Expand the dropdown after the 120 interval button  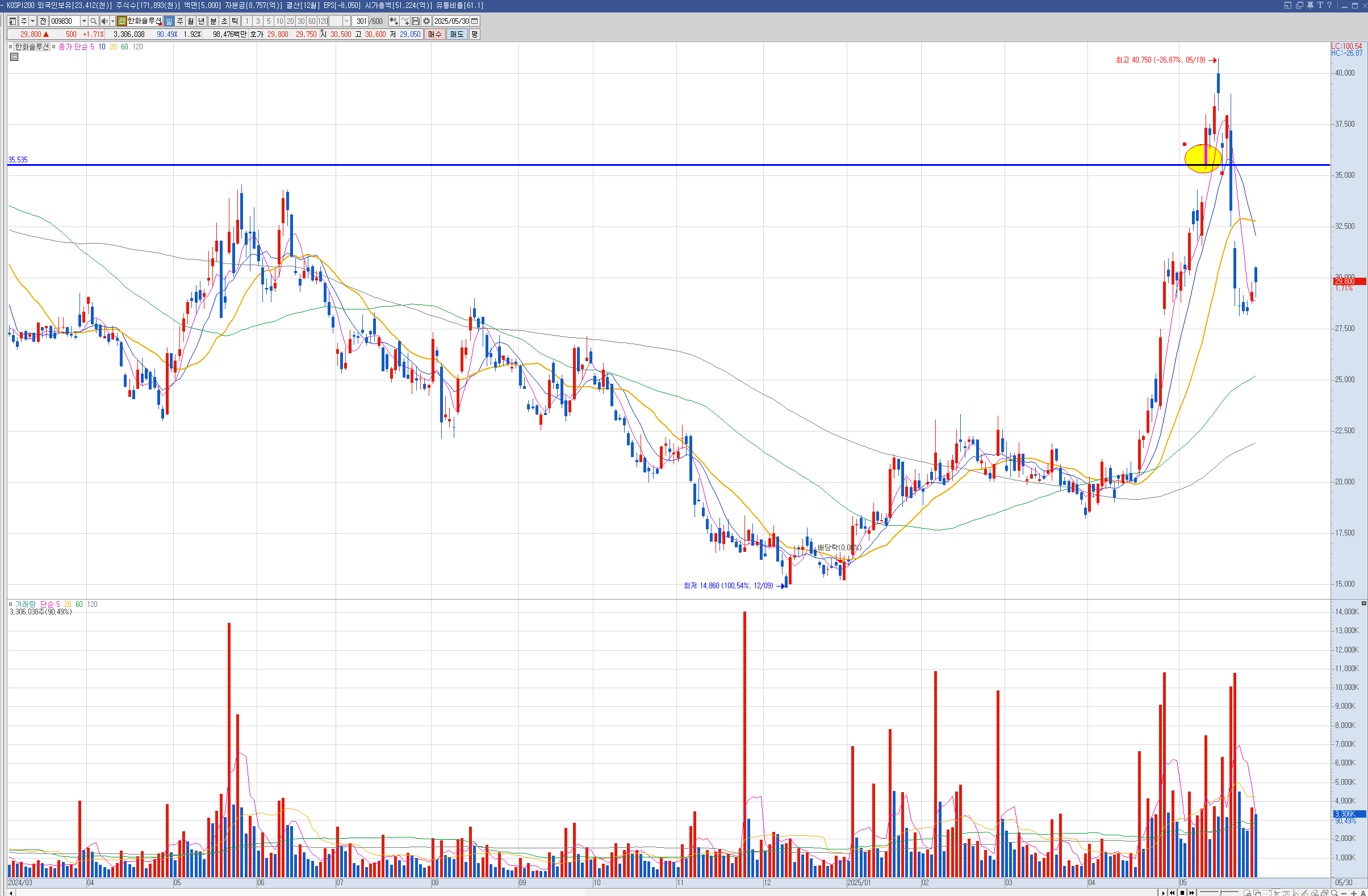[x=346, y=21]
